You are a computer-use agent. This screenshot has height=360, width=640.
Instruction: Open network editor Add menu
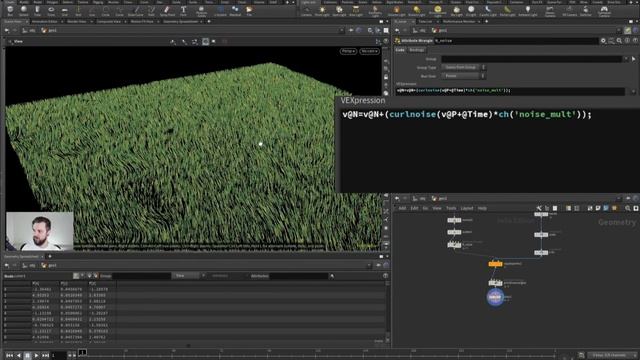tap(402, 208)
